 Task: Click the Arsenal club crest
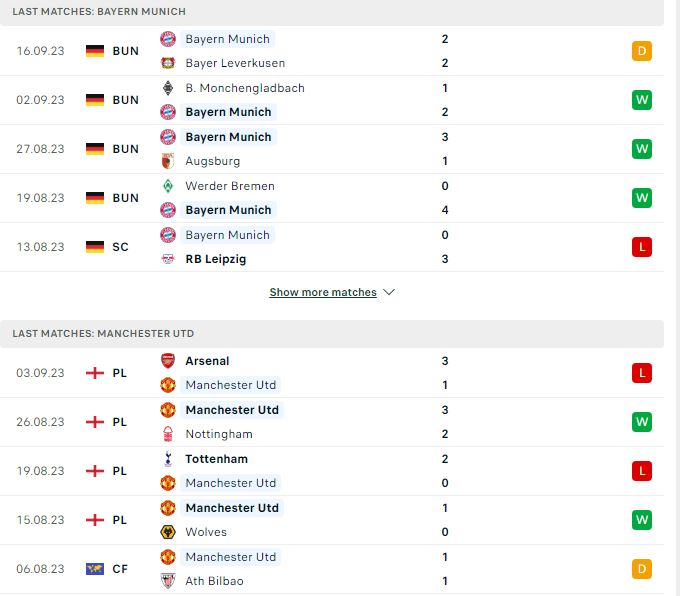point(168,361)
